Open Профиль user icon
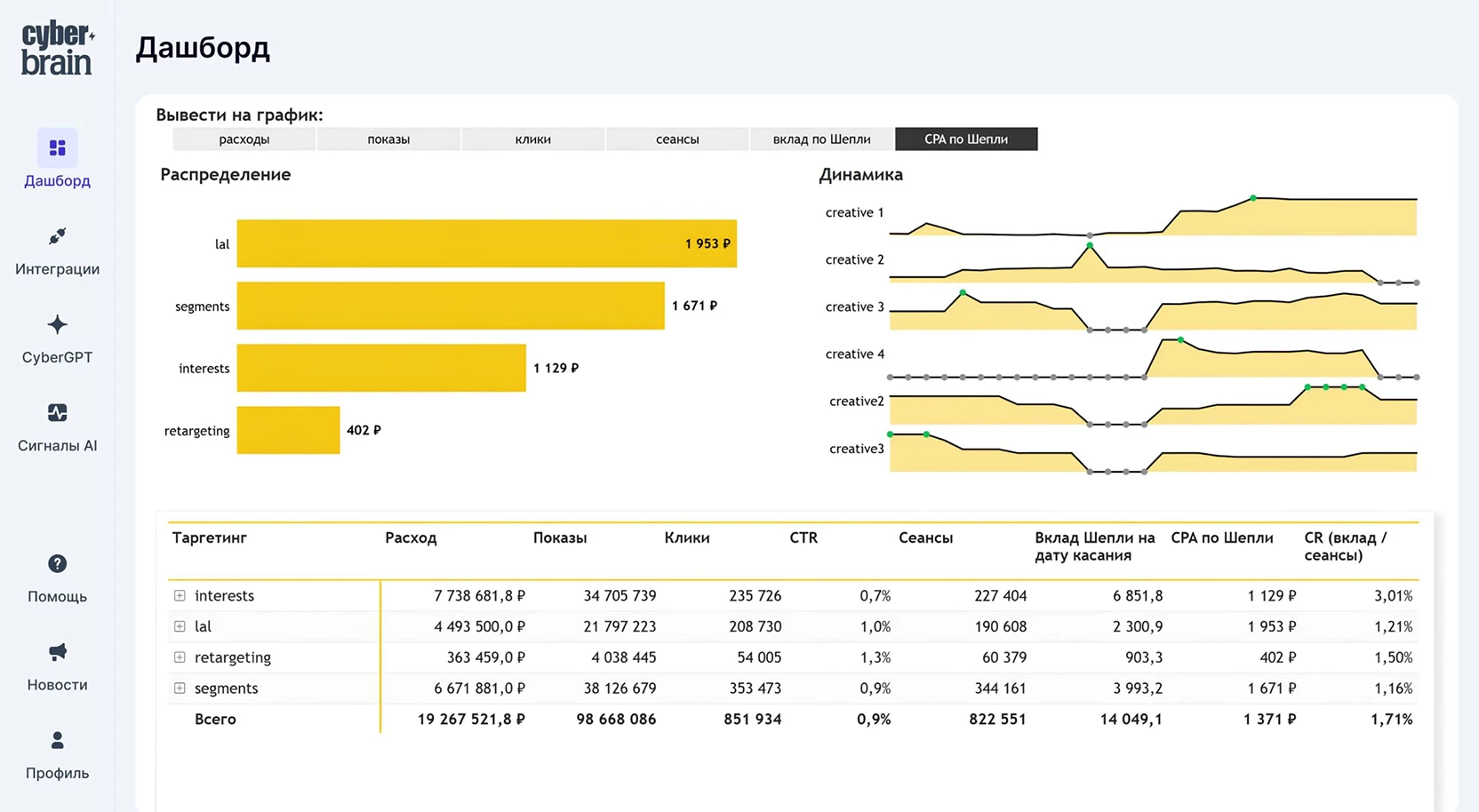Screen dimensions: 1479x812 pyautogui.click(x=57, y=740)
